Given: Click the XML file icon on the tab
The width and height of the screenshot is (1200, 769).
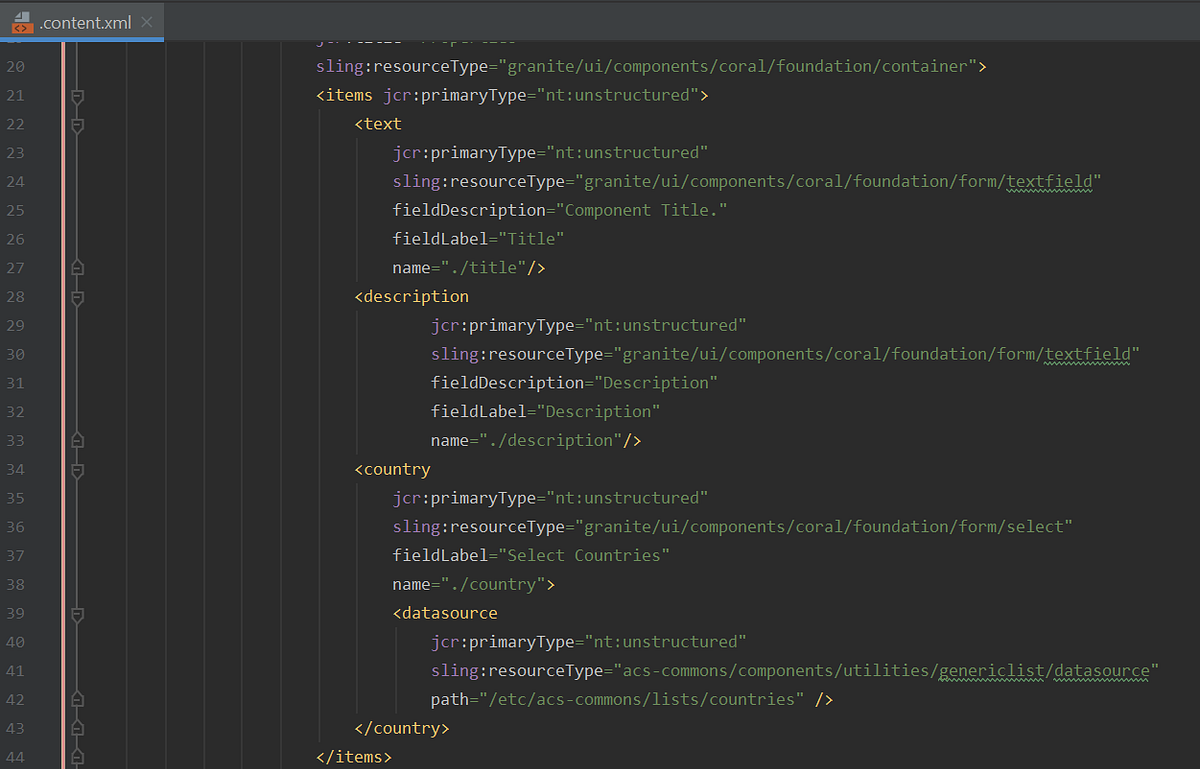Looking at the screenshot, I should click(22, 21).
